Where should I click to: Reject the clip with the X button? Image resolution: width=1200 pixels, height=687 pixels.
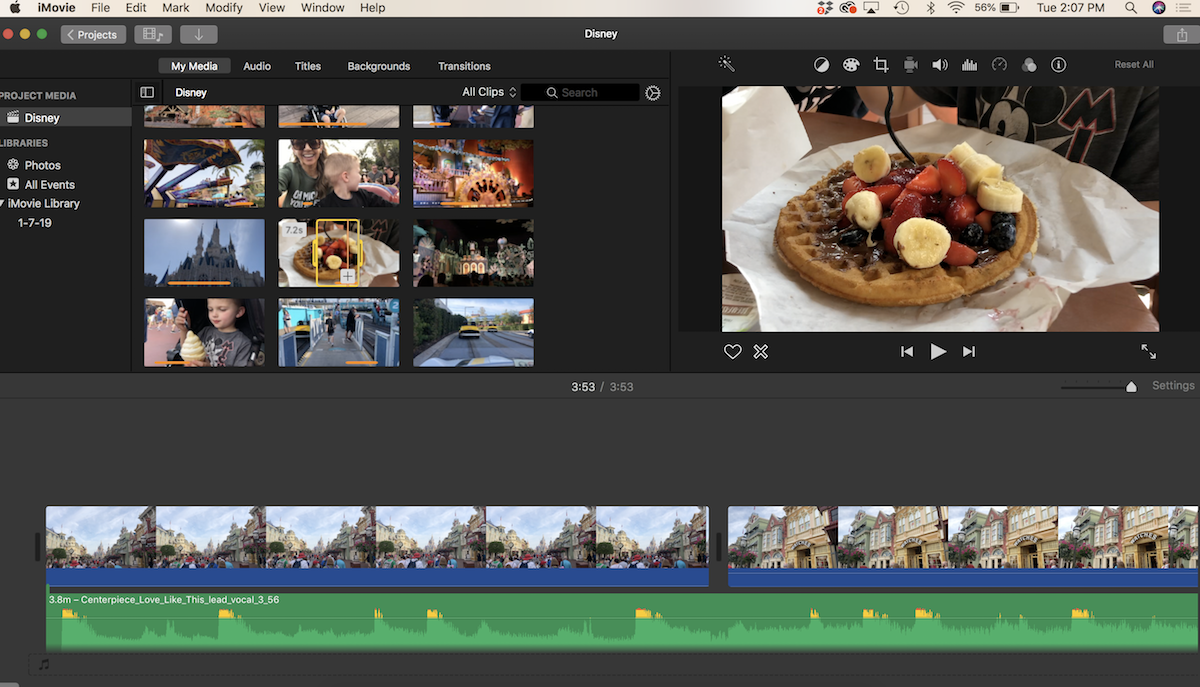click(x=761, y=352)
